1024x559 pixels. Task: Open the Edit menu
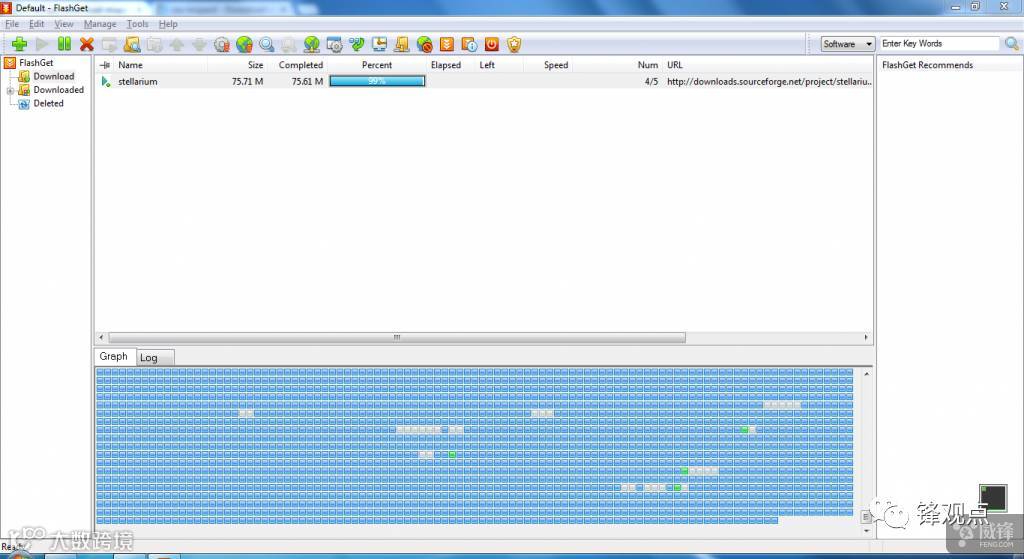37,24
